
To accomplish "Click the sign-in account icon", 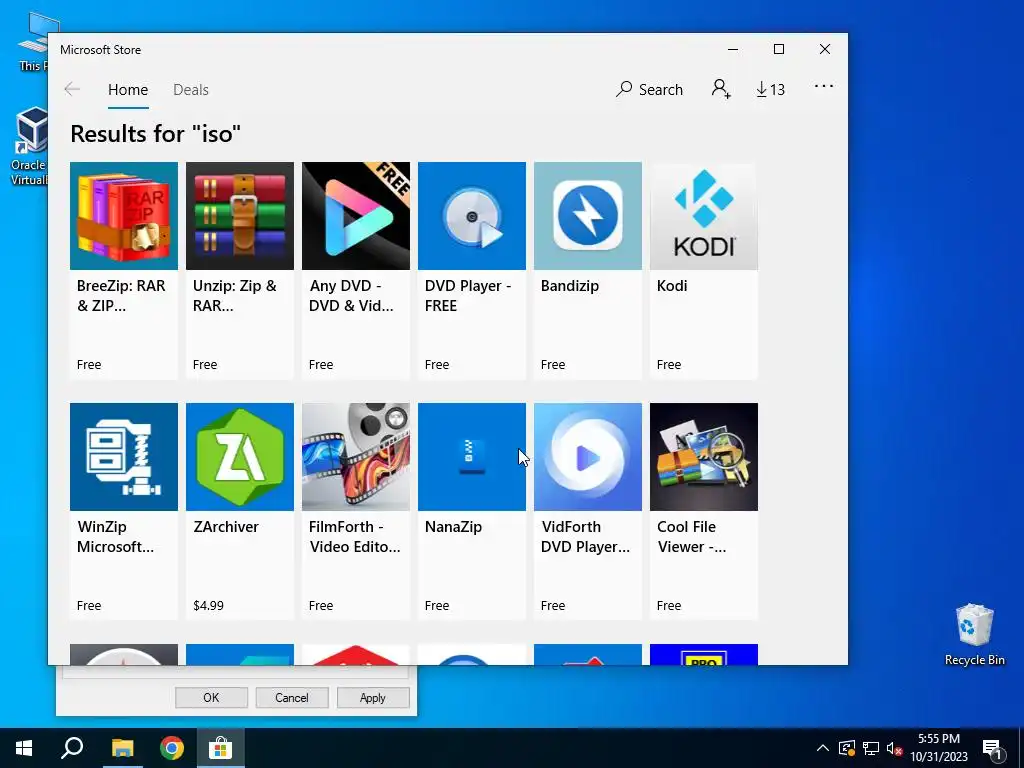I will click(721, 89).
